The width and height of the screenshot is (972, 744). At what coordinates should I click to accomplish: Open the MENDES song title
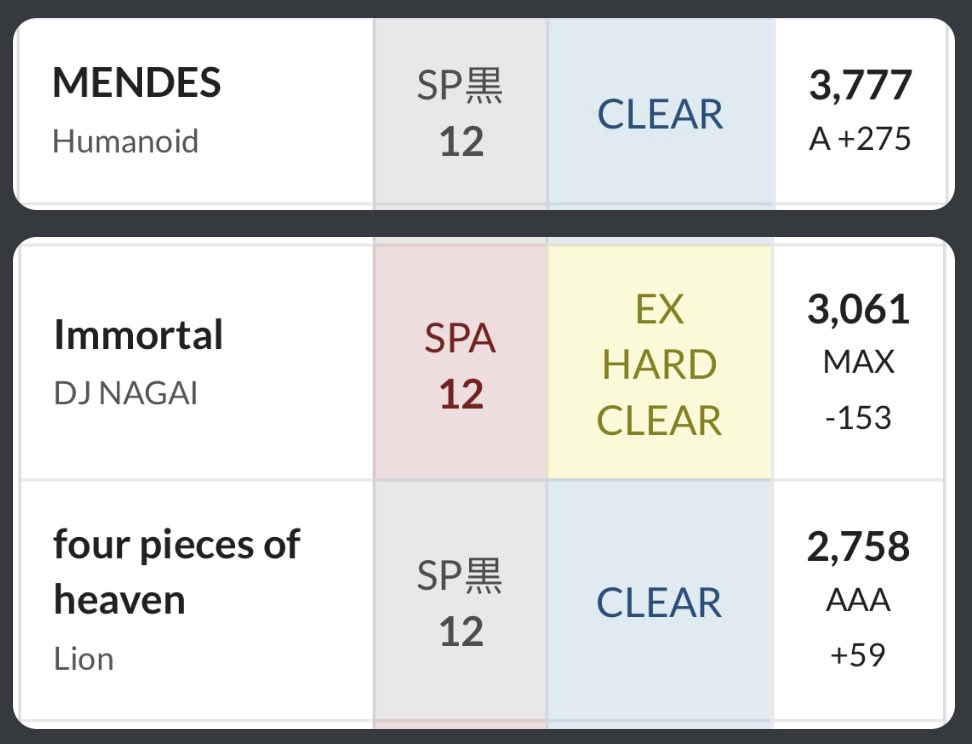pyautogui.click(x=137, y=84)
